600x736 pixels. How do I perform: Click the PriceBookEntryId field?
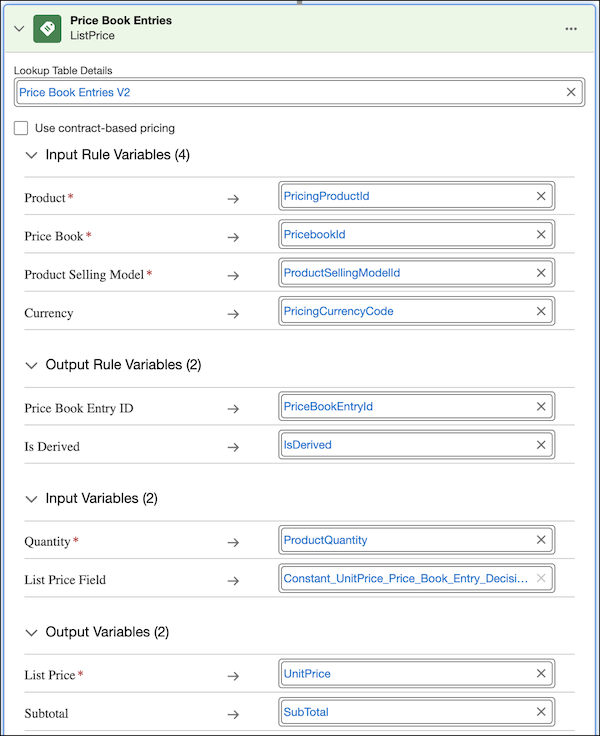tap(416, 406)
